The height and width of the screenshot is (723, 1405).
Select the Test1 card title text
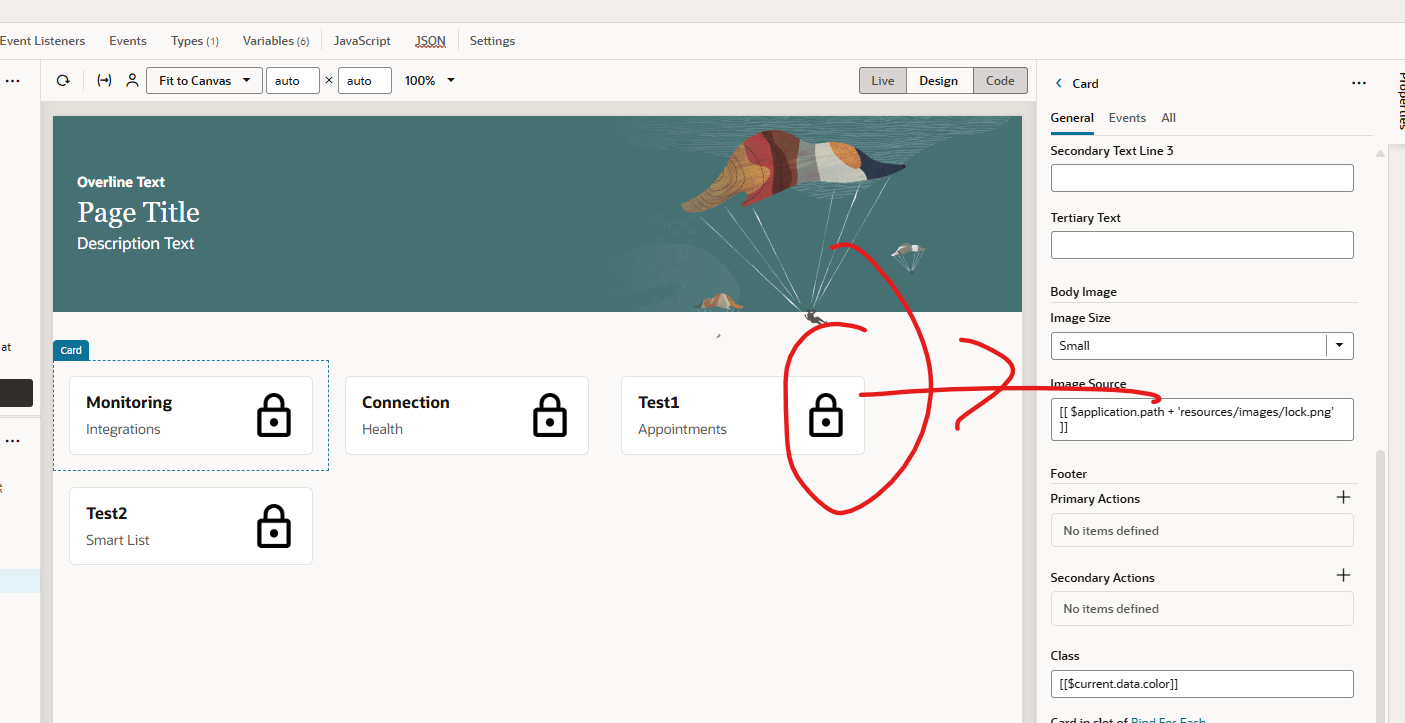[x=659, y=402]
